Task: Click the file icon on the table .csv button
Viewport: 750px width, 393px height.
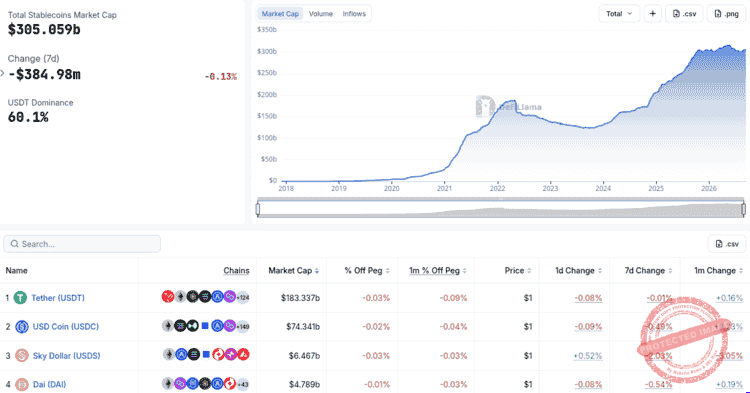Action: [718, 244]
